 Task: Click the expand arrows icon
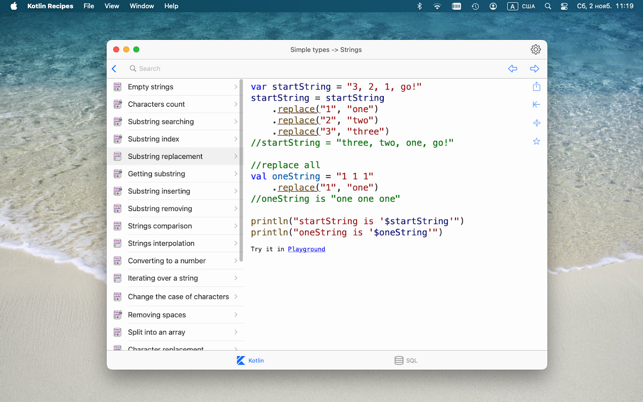(x=536, y=123)
